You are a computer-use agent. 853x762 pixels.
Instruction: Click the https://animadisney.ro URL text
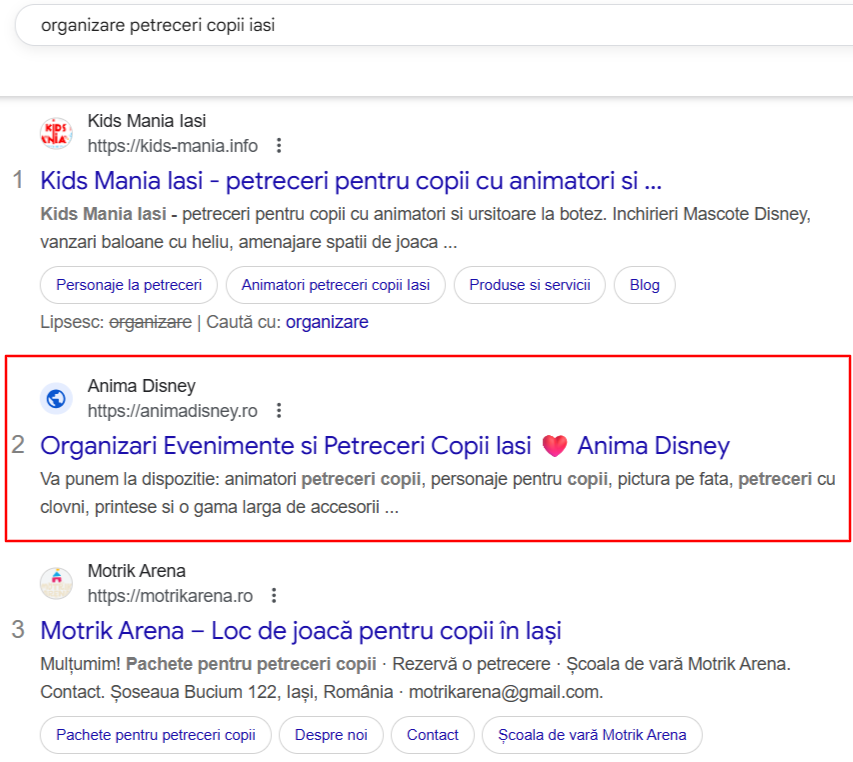(172, 411)
